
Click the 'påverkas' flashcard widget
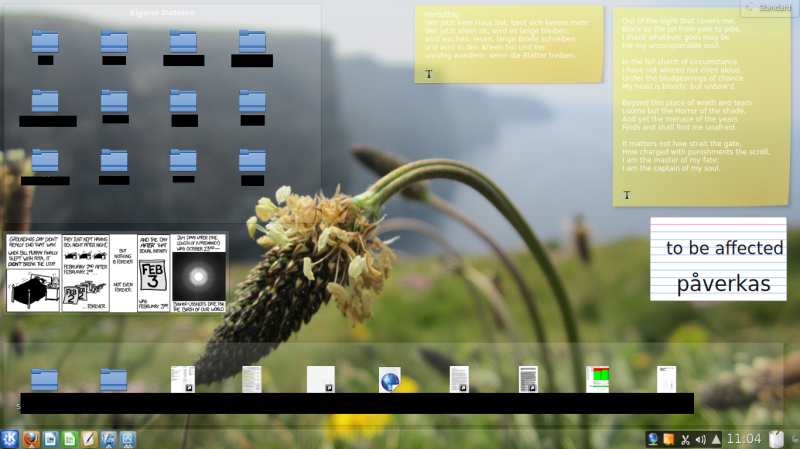718,259
